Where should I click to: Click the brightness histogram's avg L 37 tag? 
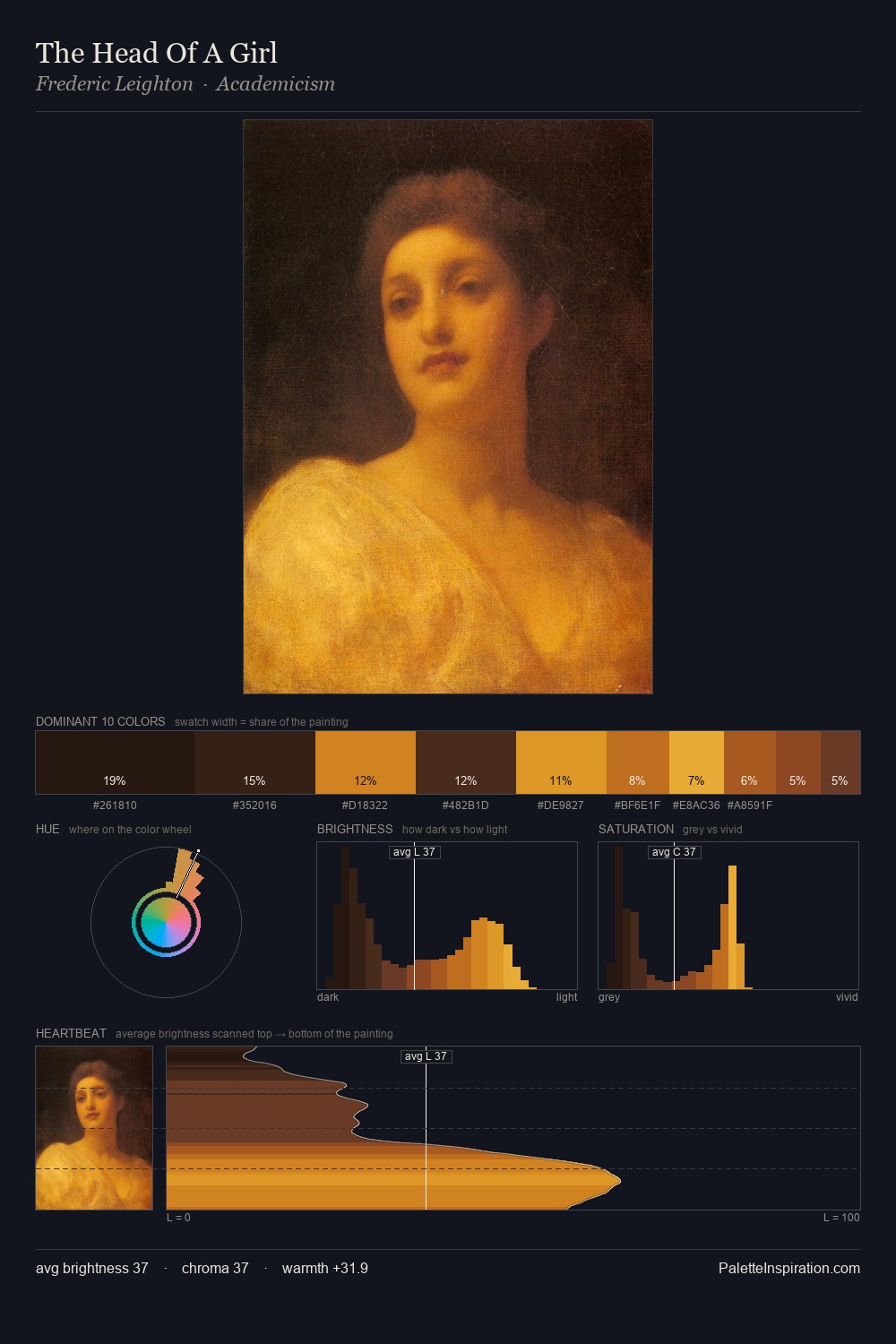414,852
